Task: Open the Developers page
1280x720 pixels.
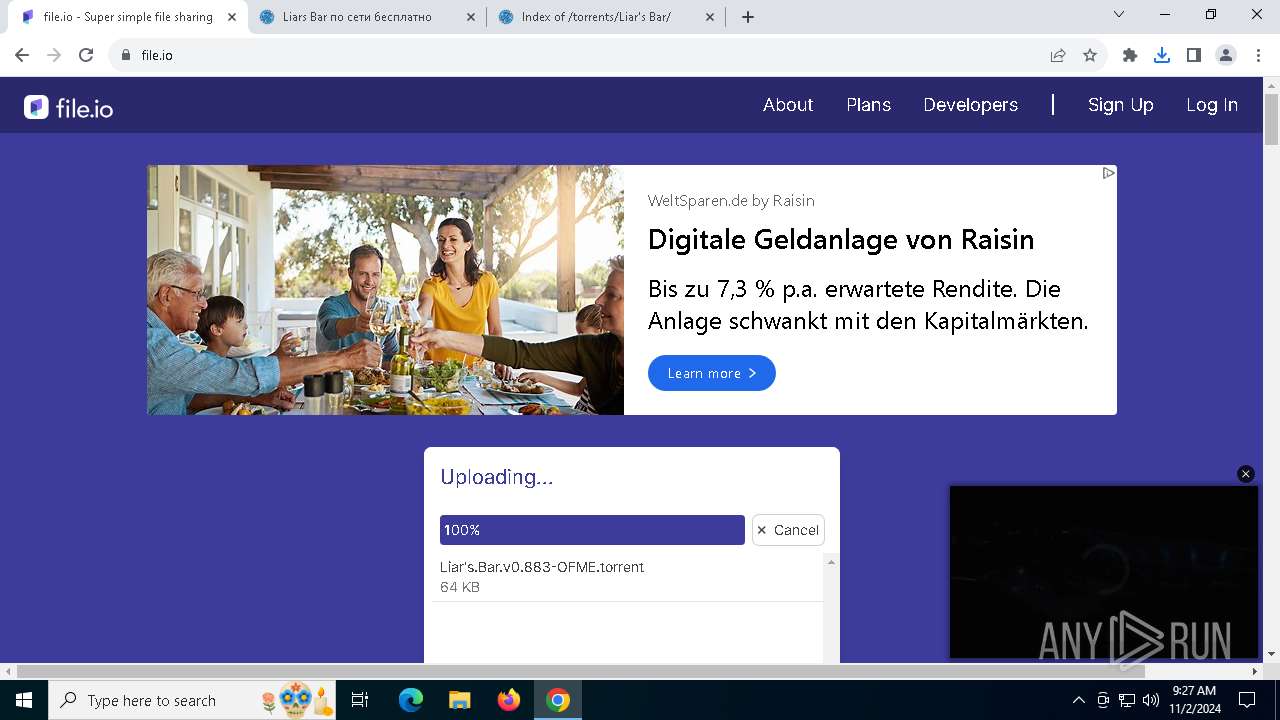Action: (971, 105)
